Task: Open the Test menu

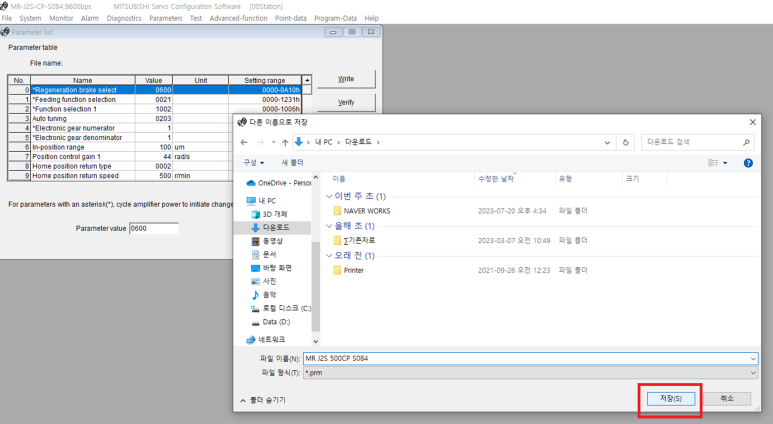Action: pos(196,18)
